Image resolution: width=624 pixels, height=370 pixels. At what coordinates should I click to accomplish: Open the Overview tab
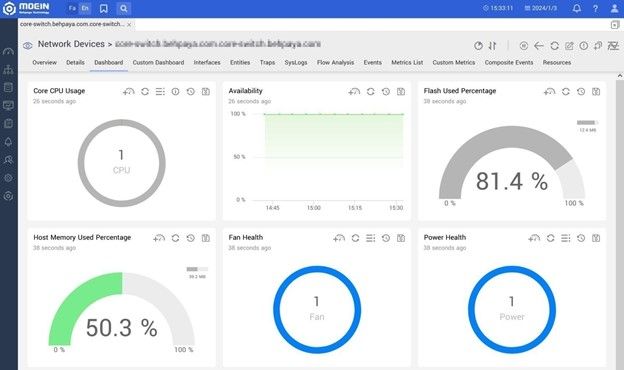point(45,62)
